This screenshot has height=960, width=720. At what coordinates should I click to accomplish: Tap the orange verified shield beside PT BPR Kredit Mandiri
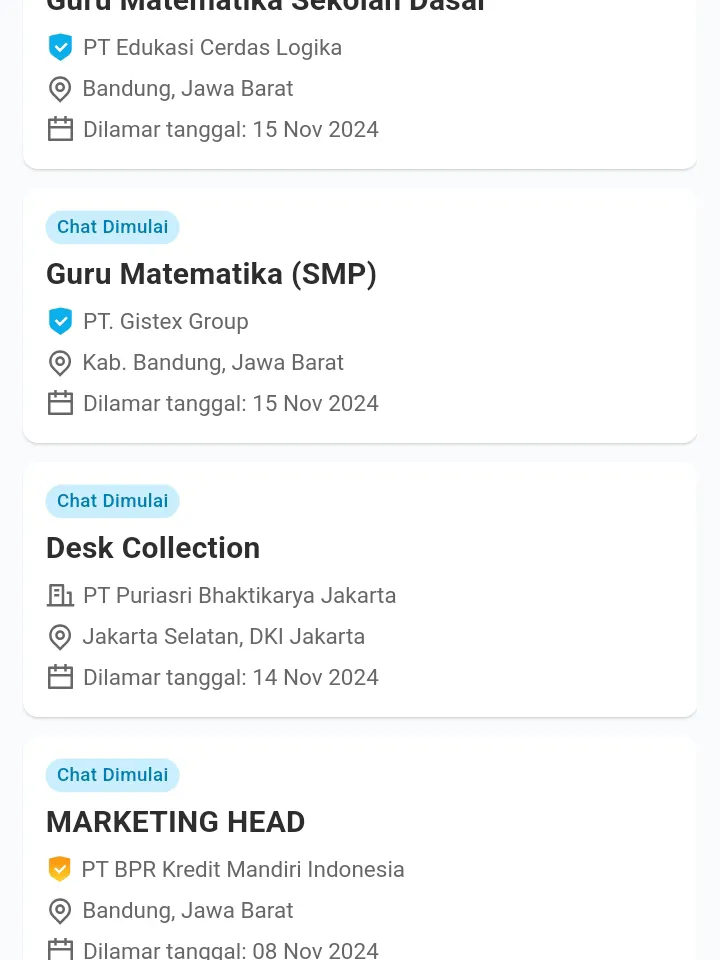click(x=60, y=869)
